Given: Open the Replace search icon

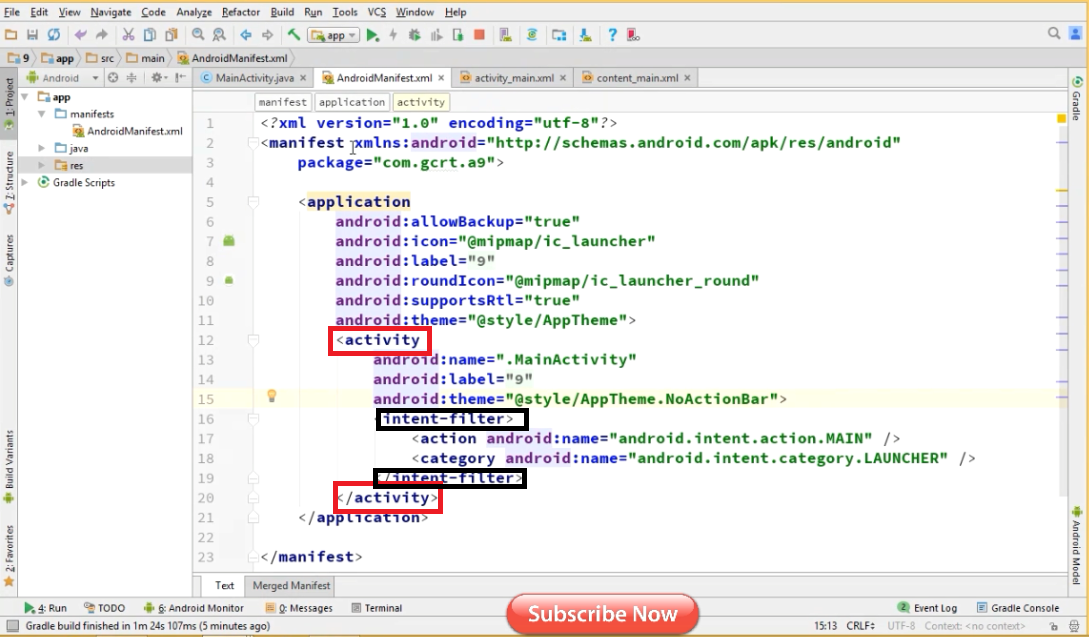Looking at the screenshot, I should click(x=219, y=35).
